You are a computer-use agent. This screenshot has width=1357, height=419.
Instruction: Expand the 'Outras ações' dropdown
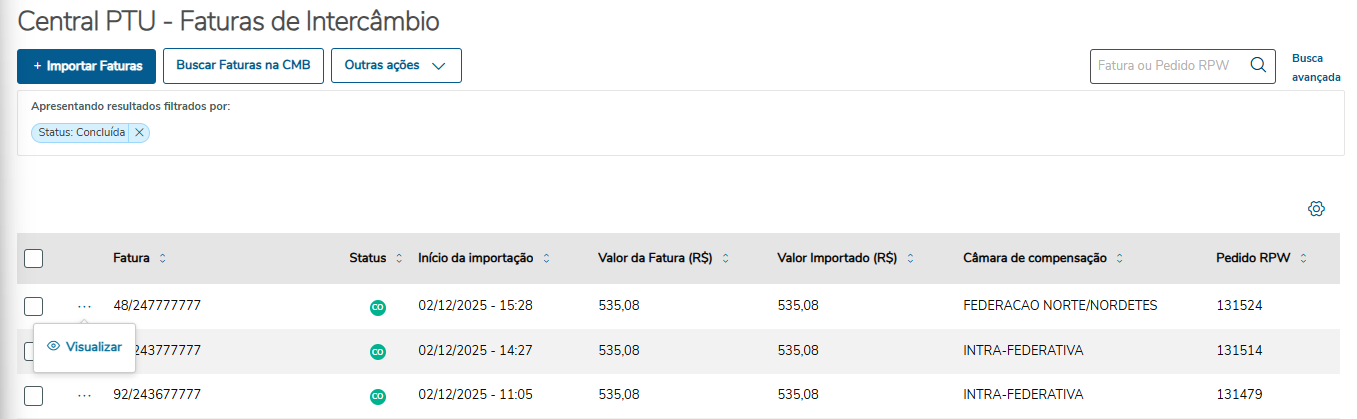396,66
